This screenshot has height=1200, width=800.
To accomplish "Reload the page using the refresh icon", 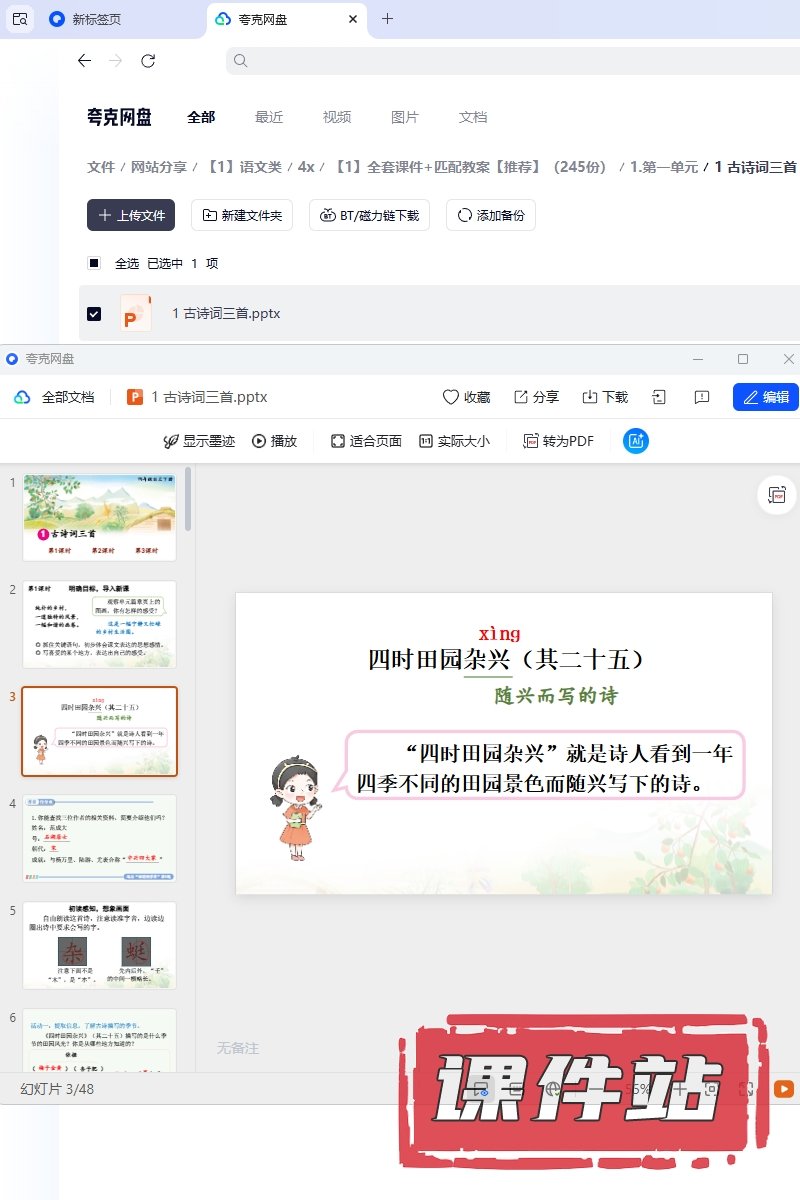I will tap(148, 61).
